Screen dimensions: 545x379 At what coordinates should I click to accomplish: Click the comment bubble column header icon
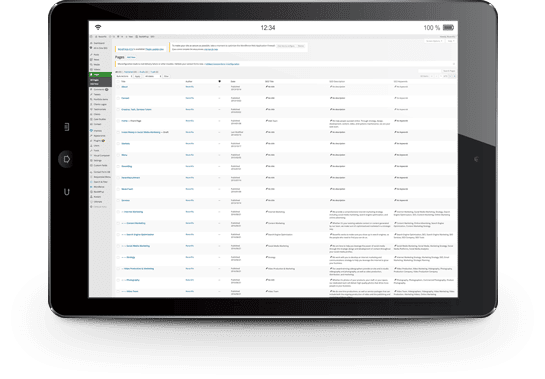coord(219,81)
